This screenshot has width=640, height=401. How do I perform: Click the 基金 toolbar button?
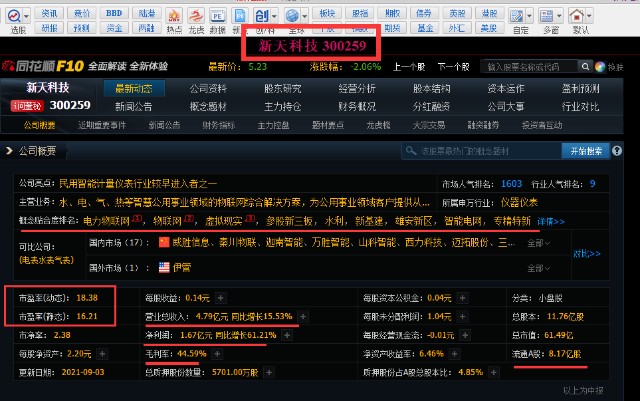tap(424, 28)
